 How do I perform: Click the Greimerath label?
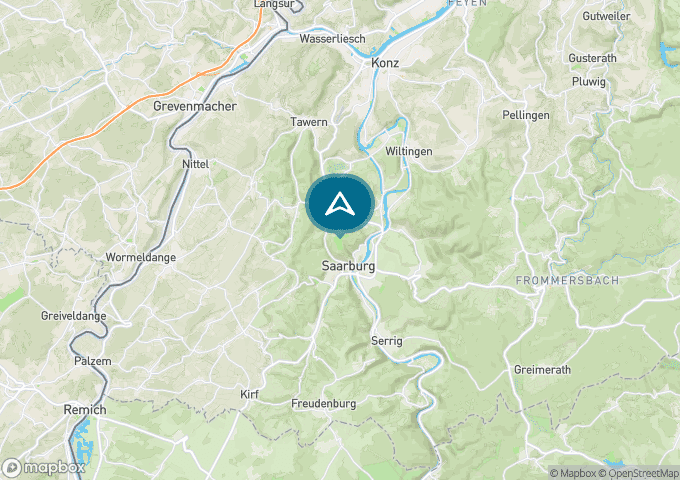pos(543,370)
